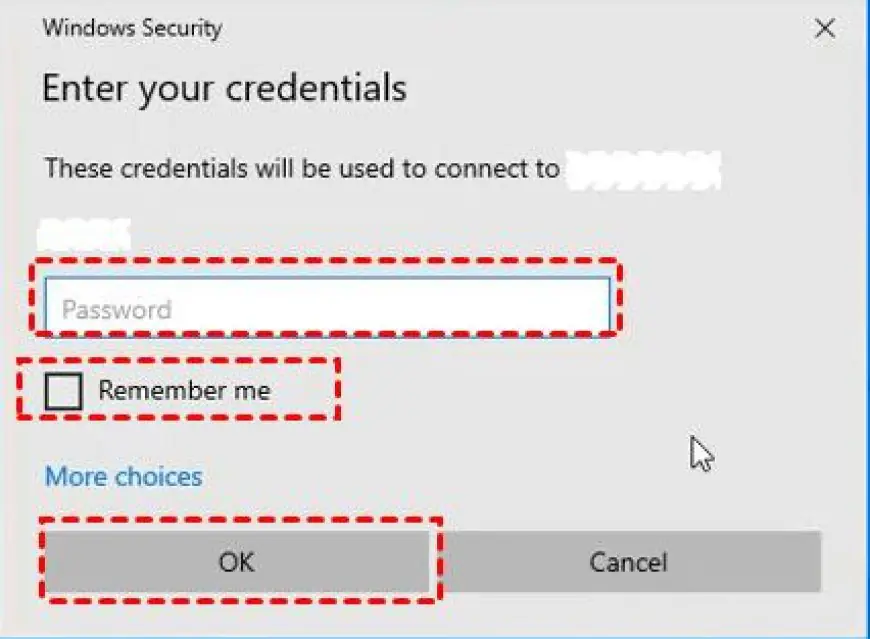The height and width of the screenshot is (639, 870).
Task: Expand additional sign-in options via More choices
Action: pos(124,476)
